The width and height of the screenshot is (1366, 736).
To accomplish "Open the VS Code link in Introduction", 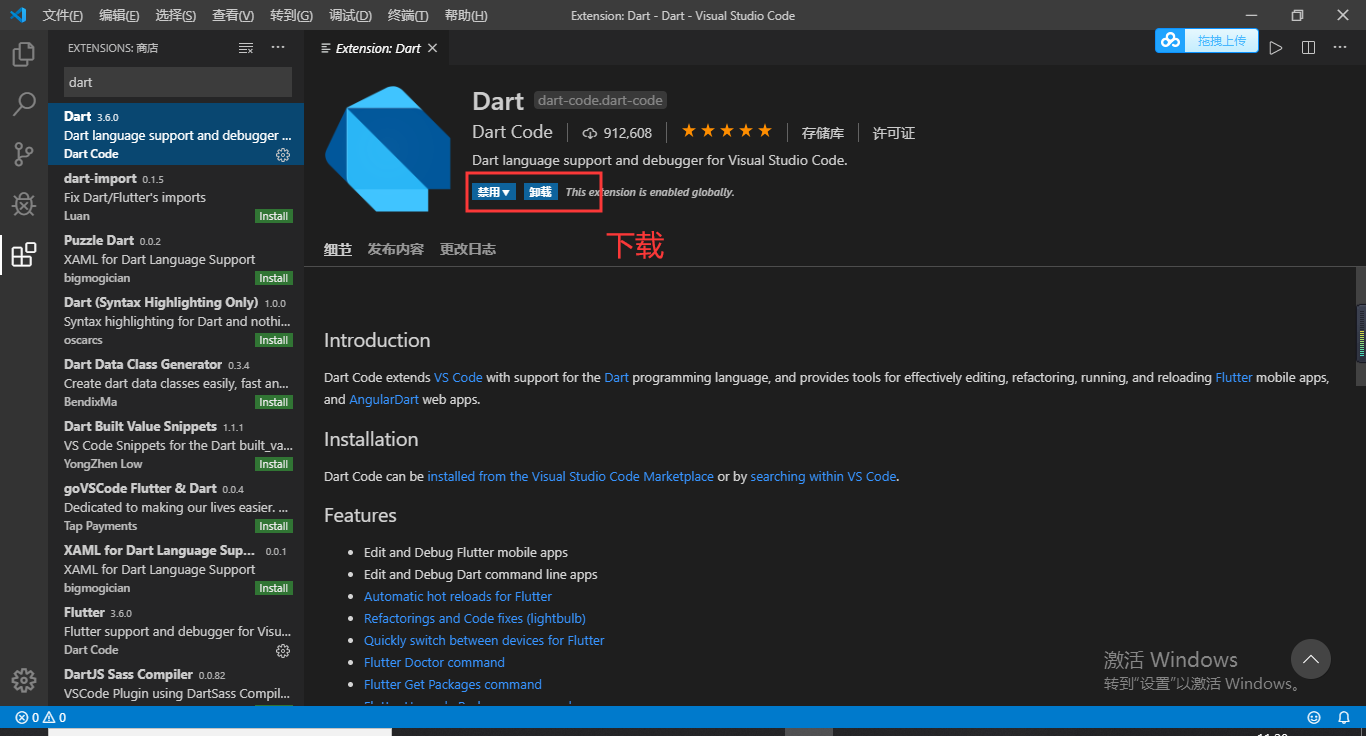I will point(458,378).
